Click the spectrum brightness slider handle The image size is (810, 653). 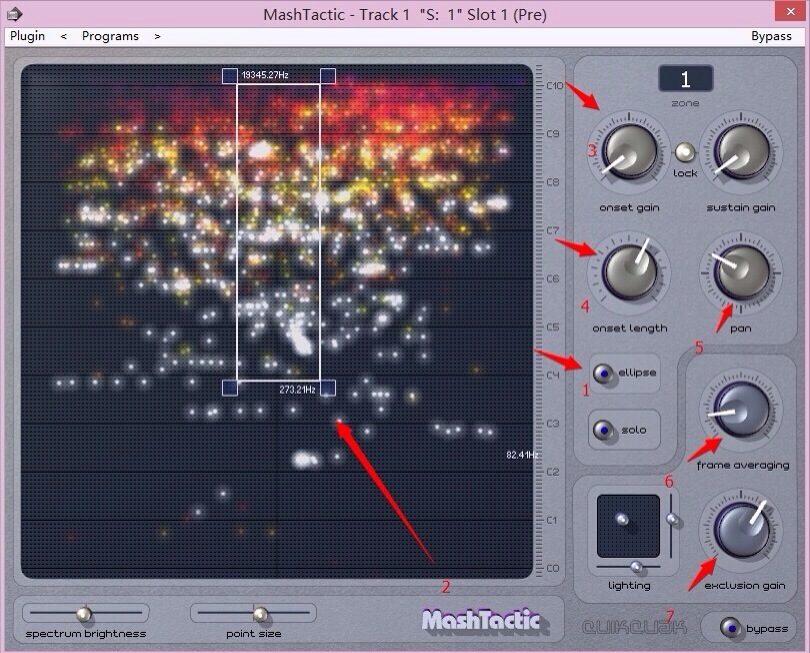click(84, 614)
